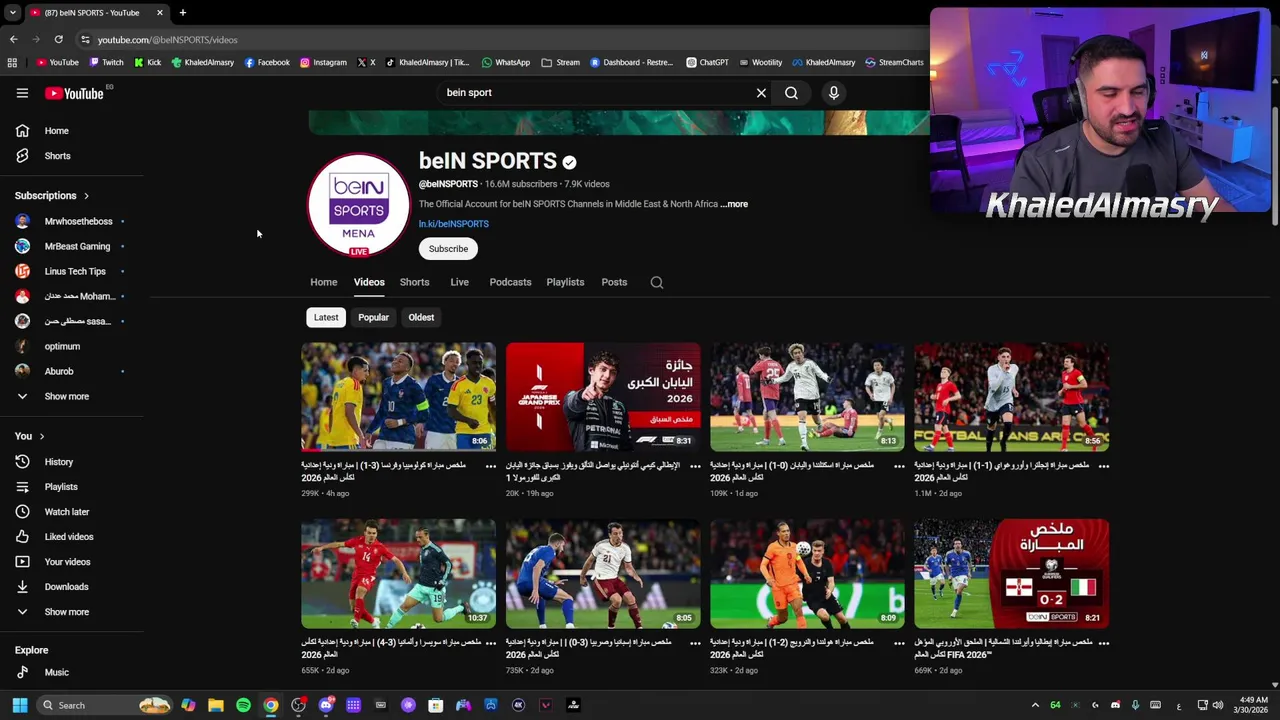Viewport: 1280px width, 720px height.
Task: Start voice search with the microphone icon
Action: 833,93
